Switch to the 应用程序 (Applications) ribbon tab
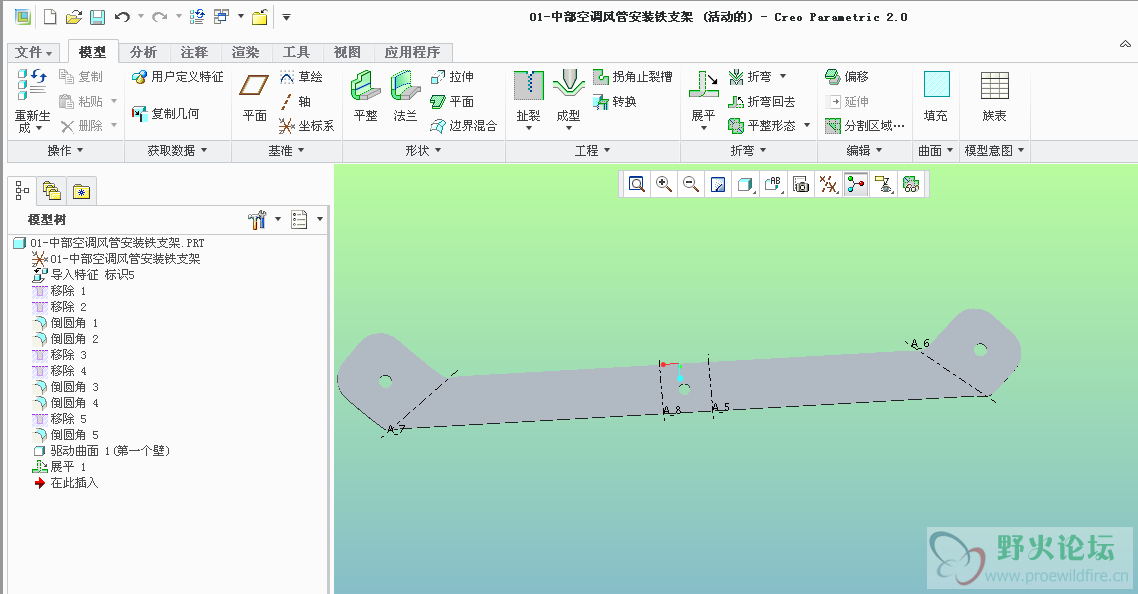The width and height of the screenshot is (1138, 594). point(412,52)
